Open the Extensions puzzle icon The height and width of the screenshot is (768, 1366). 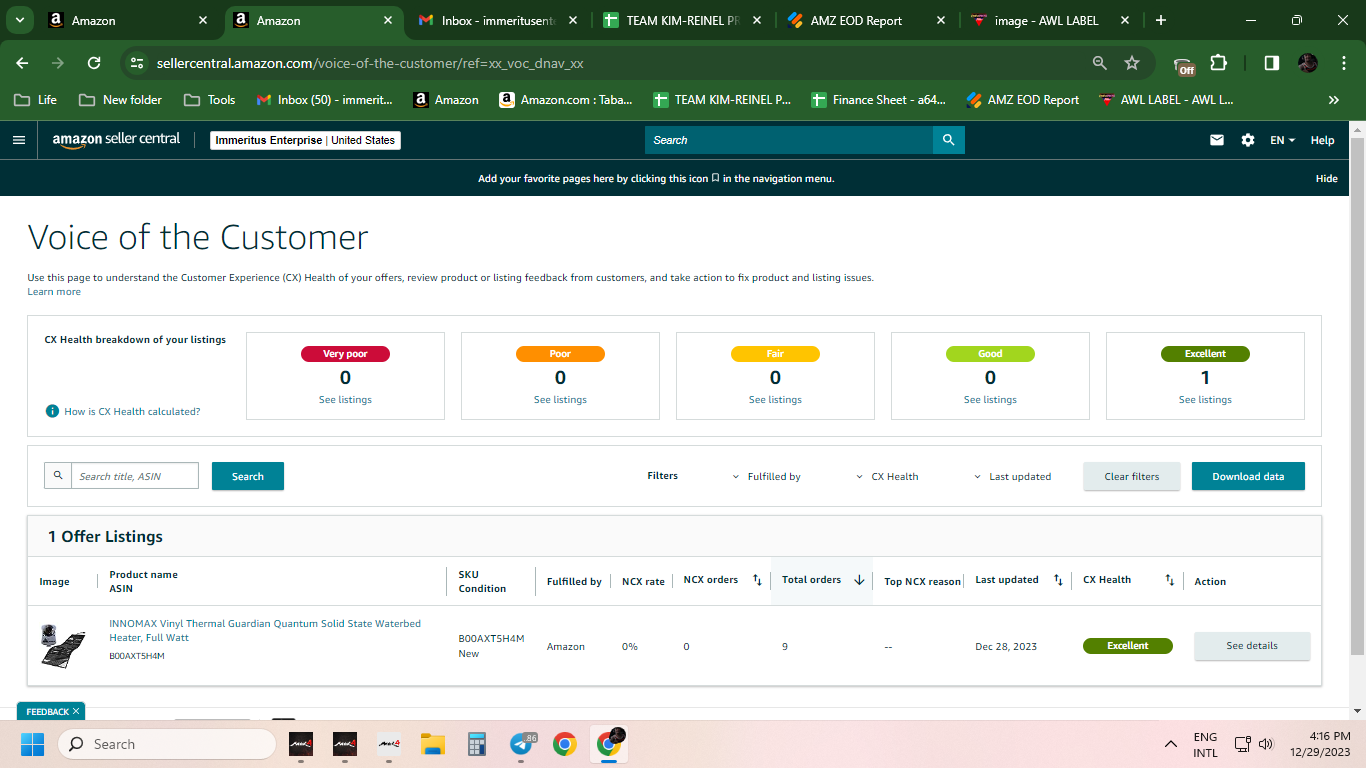[1218, 63]
